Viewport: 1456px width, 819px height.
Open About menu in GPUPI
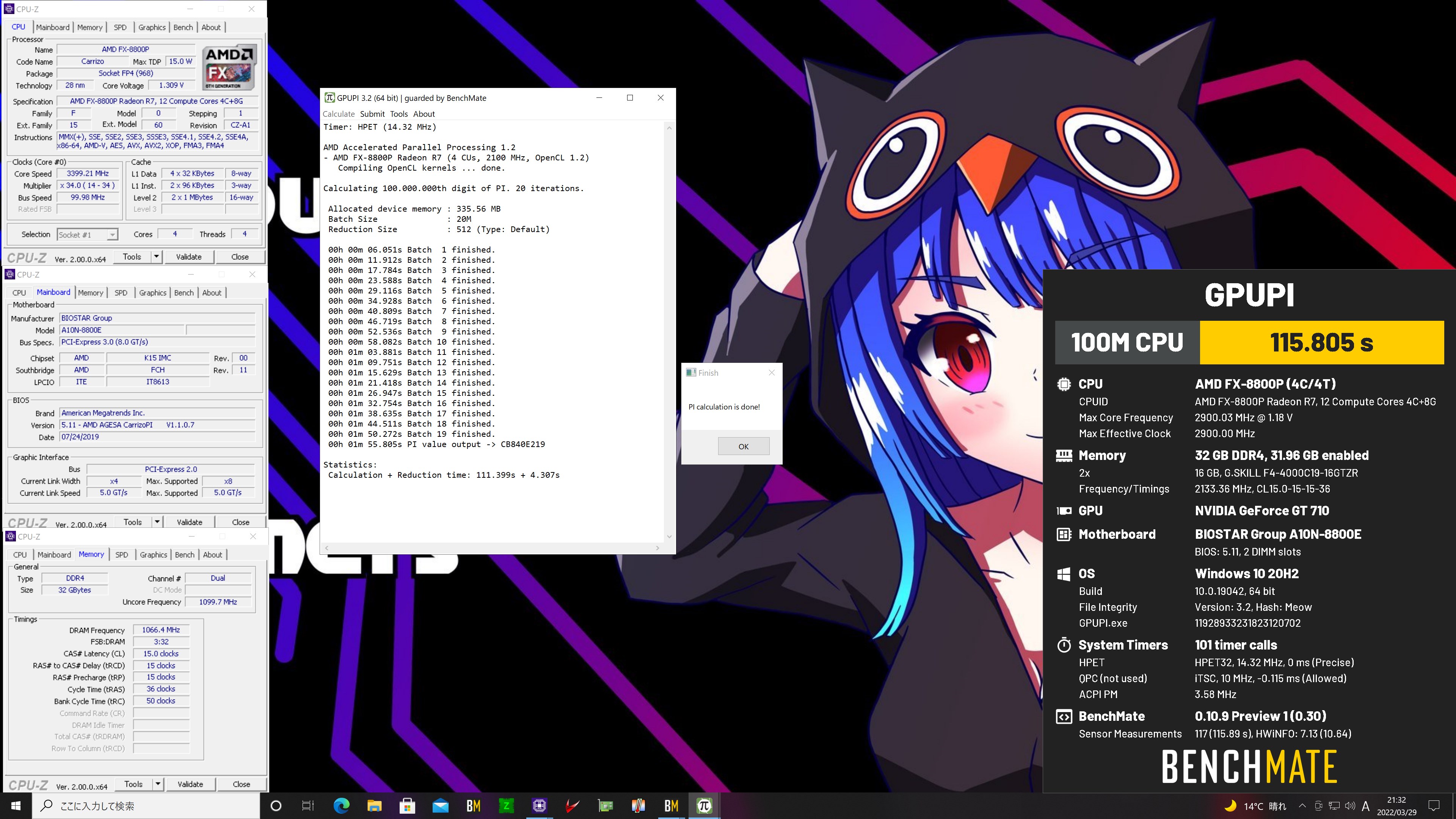point(424,114)
